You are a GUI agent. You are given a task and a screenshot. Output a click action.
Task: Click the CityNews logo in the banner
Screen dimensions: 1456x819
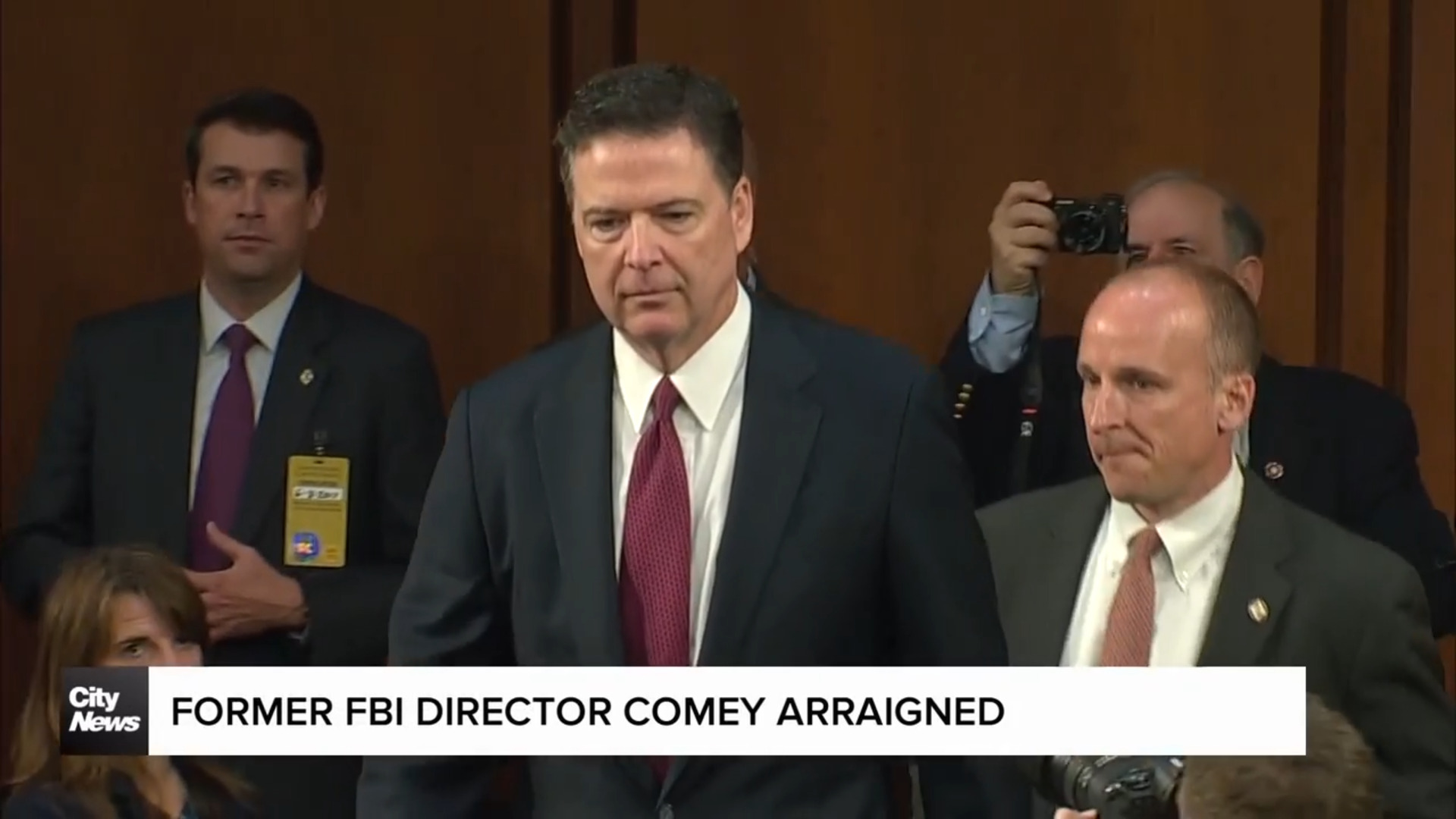click(x=105, y=711)
